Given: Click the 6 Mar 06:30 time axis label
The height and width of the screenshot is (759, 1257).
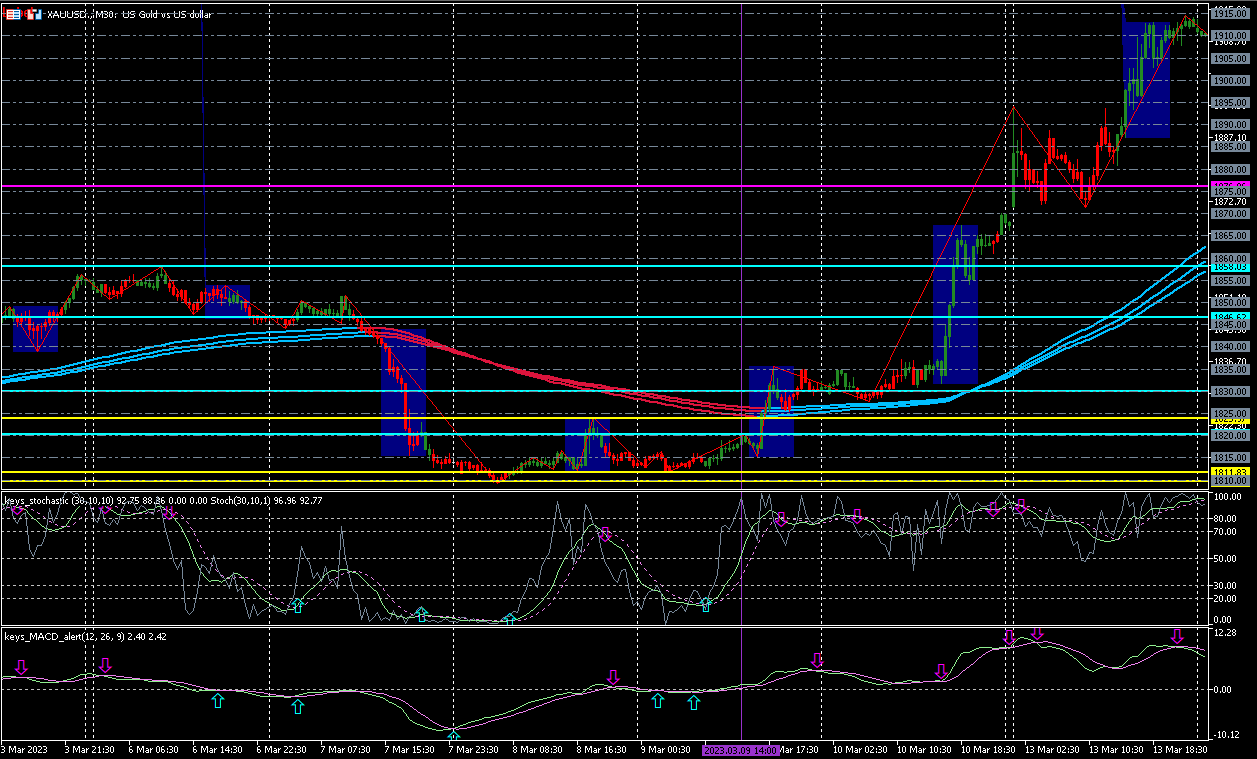Looking at the screenshot, I should pos(154,749).
